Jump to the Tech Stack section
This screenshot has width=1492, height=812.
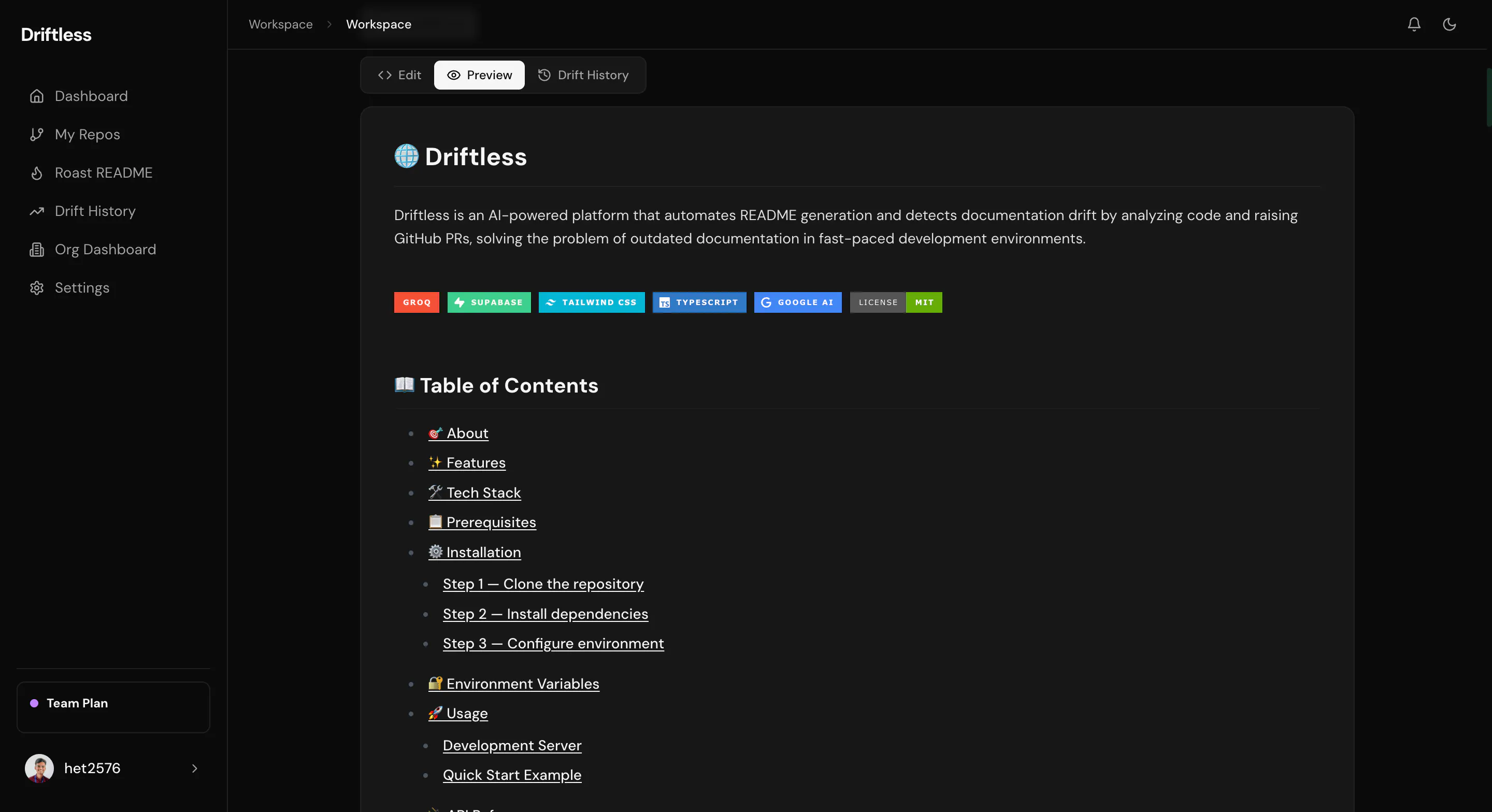tap(475, 493)
